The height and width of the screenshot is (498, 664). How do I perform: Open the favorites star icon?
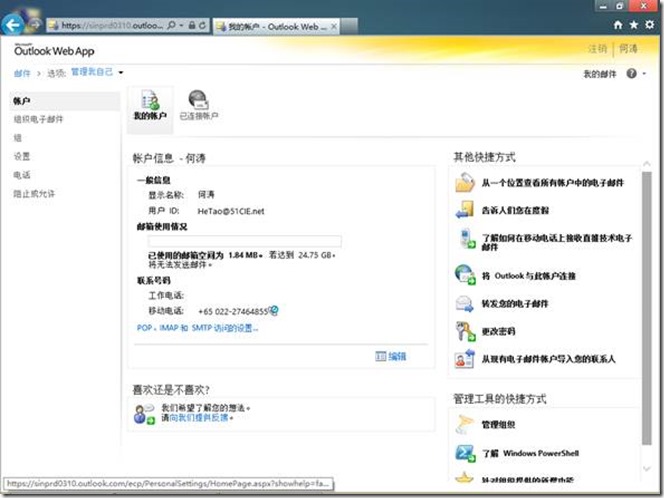pyautogui.click(x=634, y=25)
